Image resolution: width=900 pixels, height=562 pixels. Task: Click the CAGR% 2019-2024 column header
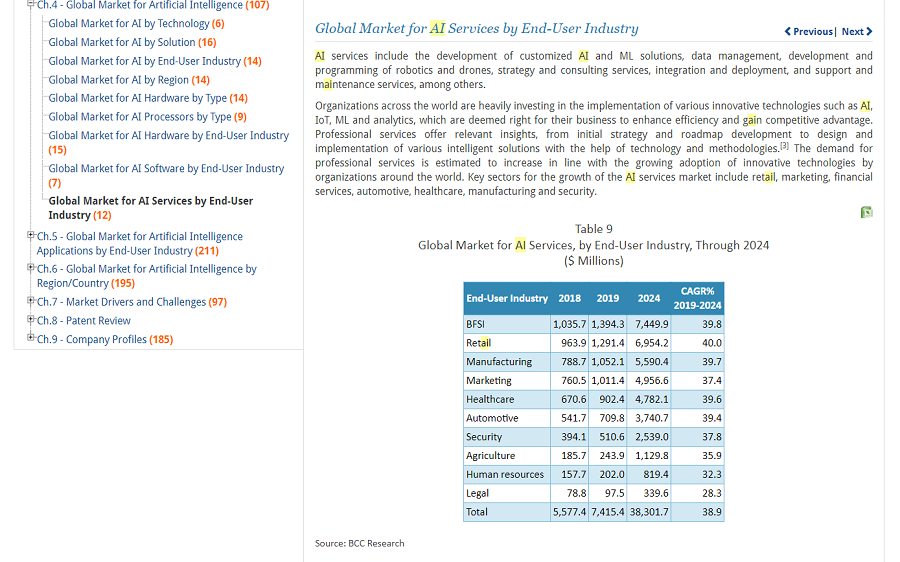click(x=697, y=298)
